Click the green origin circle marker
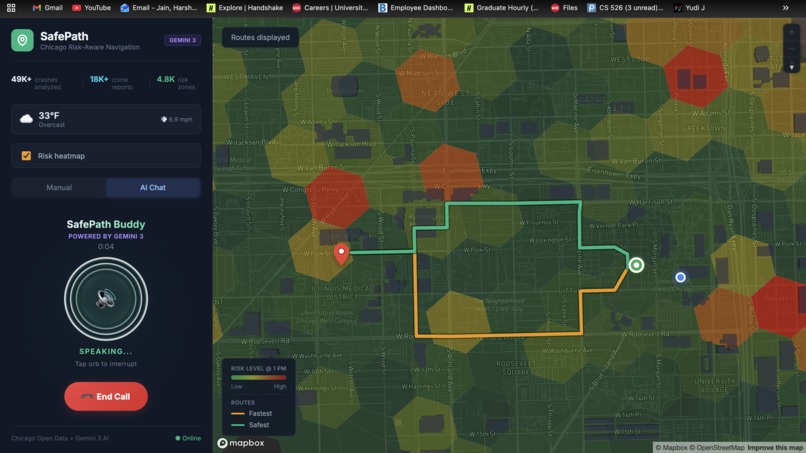Viewport: 806px width, 453px height. click(x=636, y=265)
